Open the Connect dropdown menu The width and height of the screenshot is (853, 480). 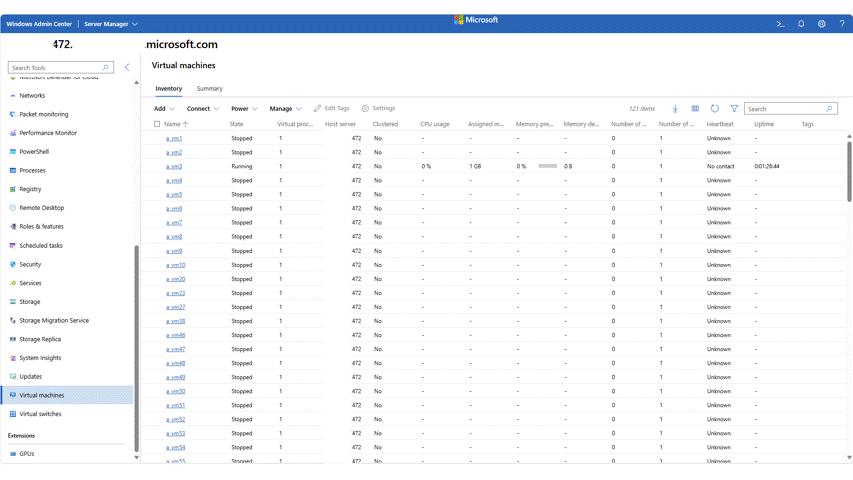(203, 109)
